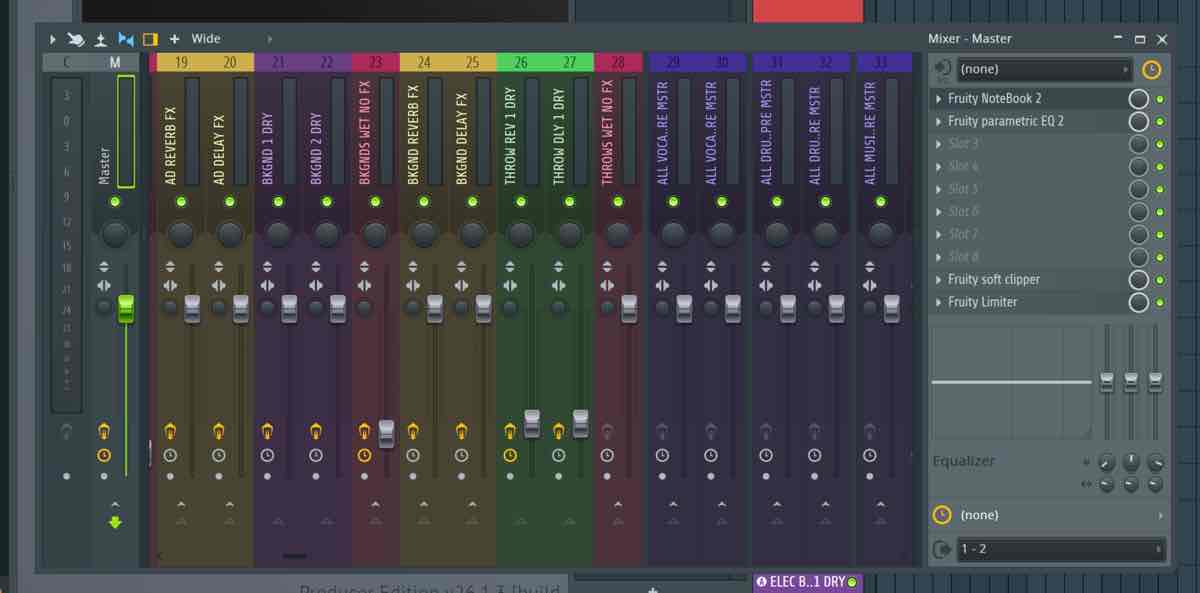Select mixer track 29 header

click(x=673, y=62)
